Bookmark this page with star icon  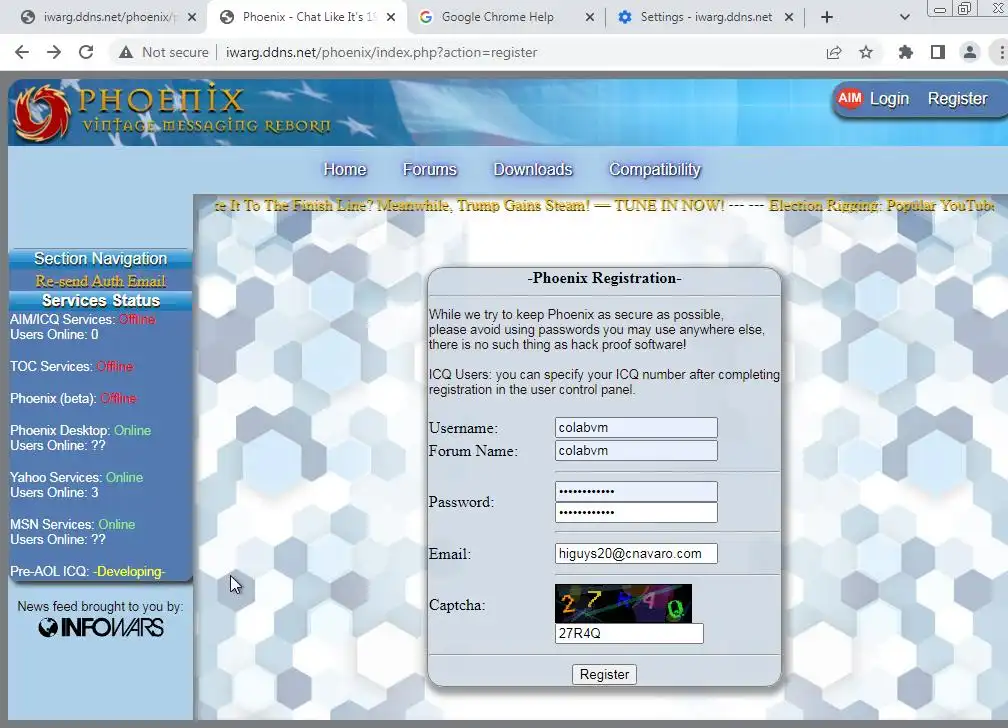866,52
